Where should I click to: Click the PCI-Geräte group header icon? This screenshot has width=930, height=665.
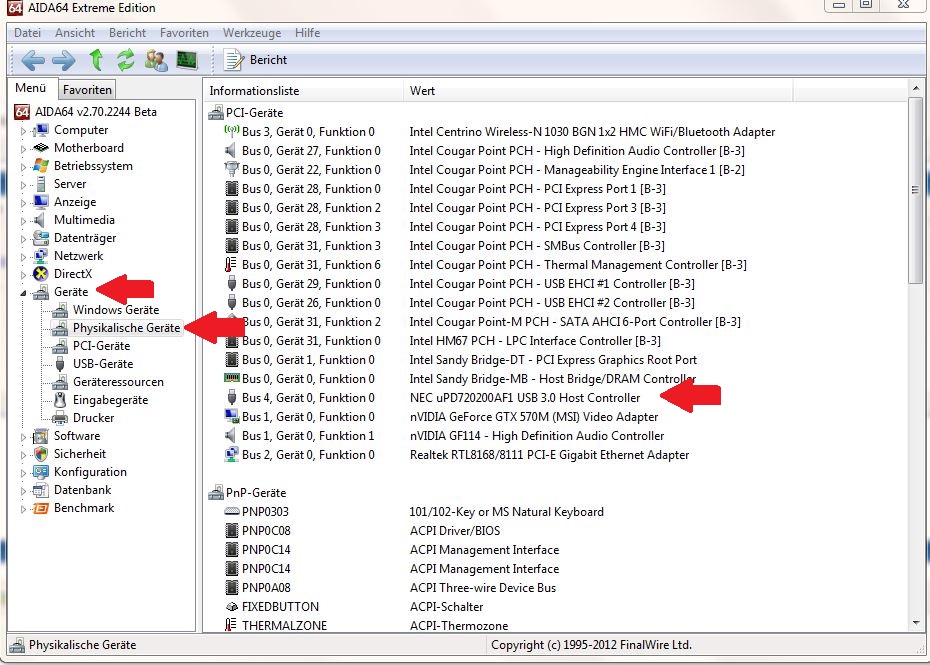point(216,113)
